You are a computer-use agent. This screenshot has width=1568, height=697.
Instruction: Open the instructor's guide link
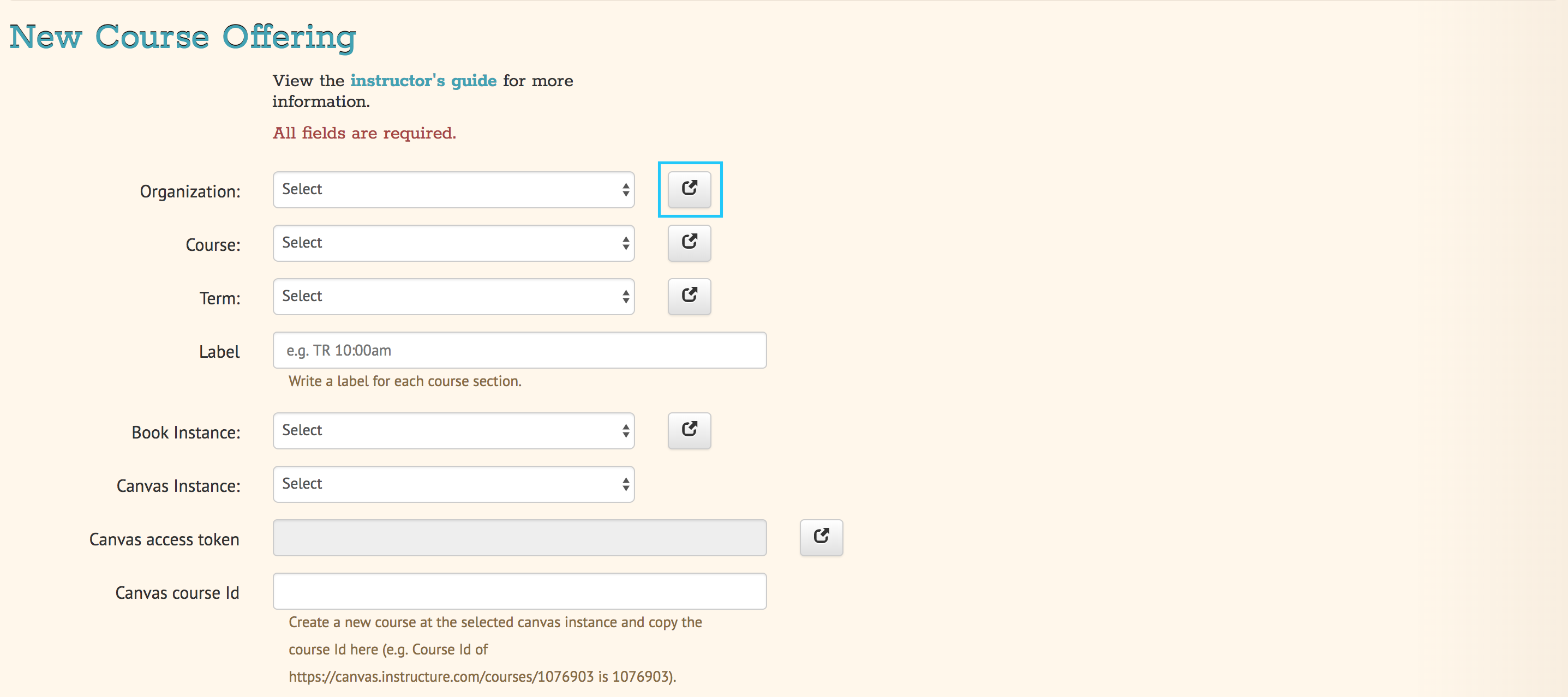click(x=423, y=80)
